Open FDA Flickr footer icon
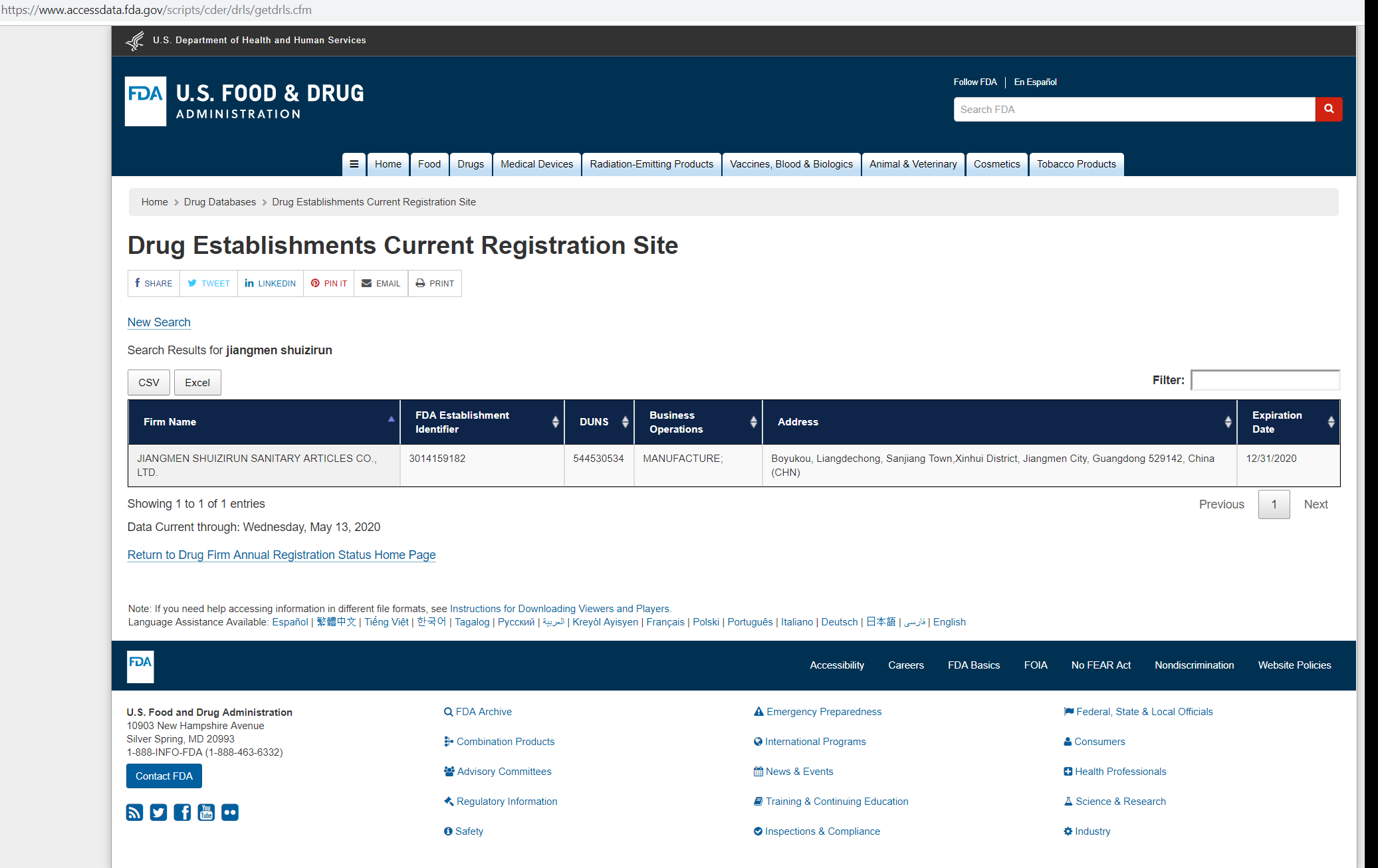Screen dimensions: 1378x868 tap(230, 812)
